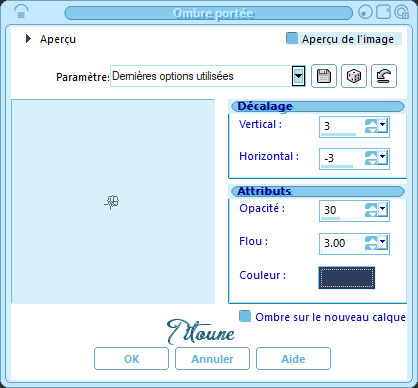Reset to default with the arrow icon
Screen dimensions: 418x388
pos(384,76)
